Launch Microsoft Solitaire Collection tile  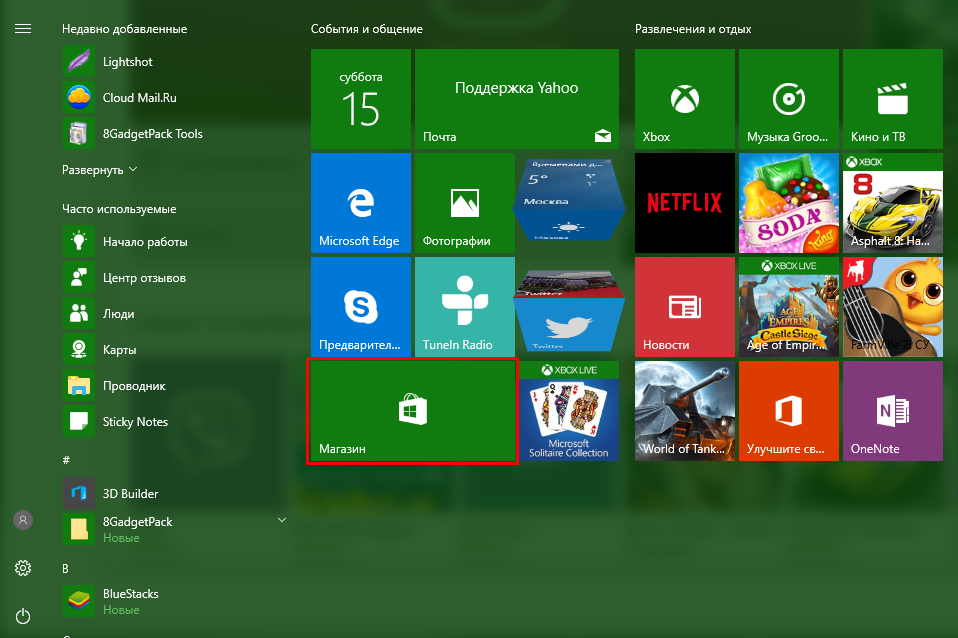tap(569, 411)
